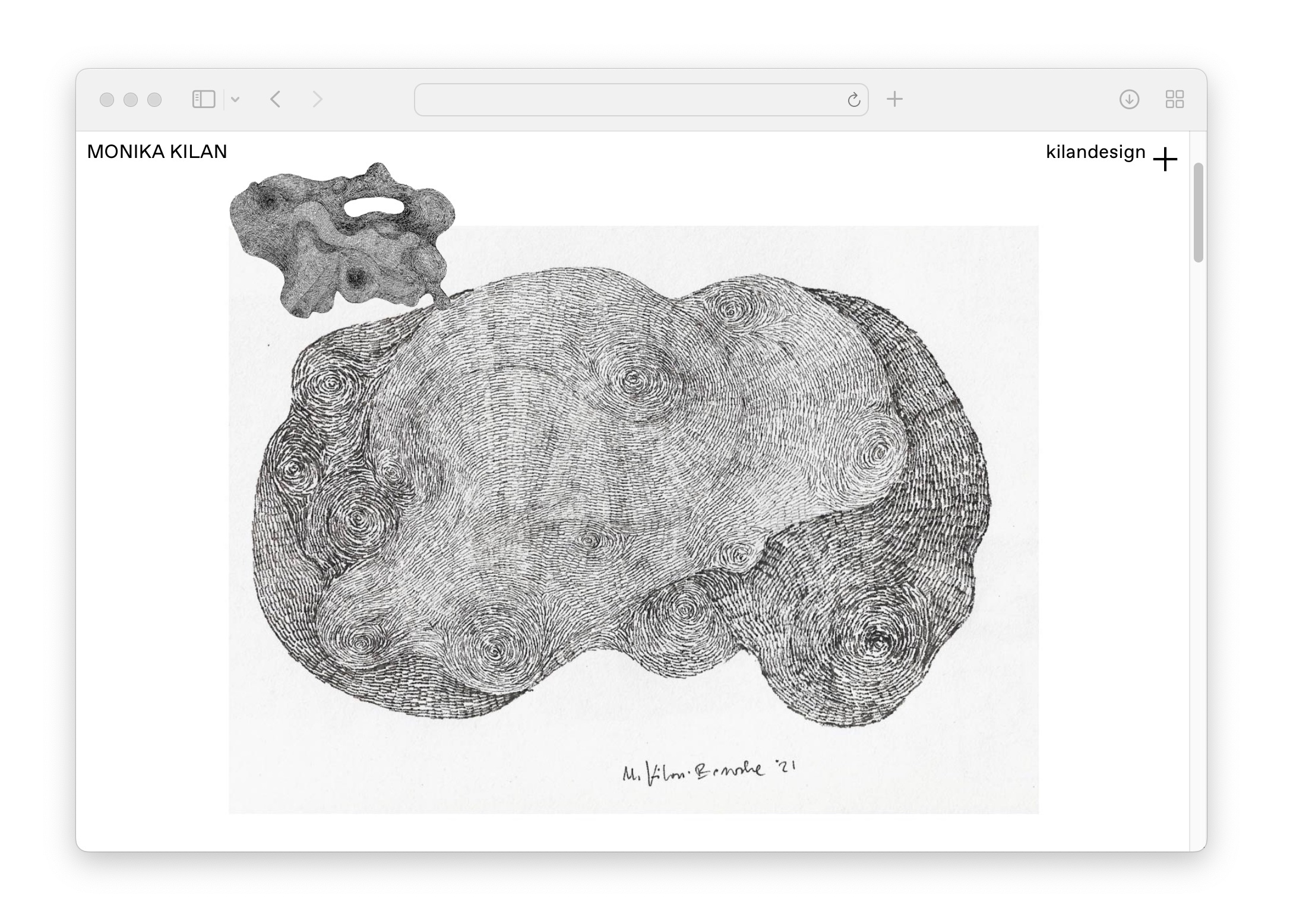Maximize the browser window to full screen
Viewport: 1290px width, 924px height.
(x=154, y=100)
